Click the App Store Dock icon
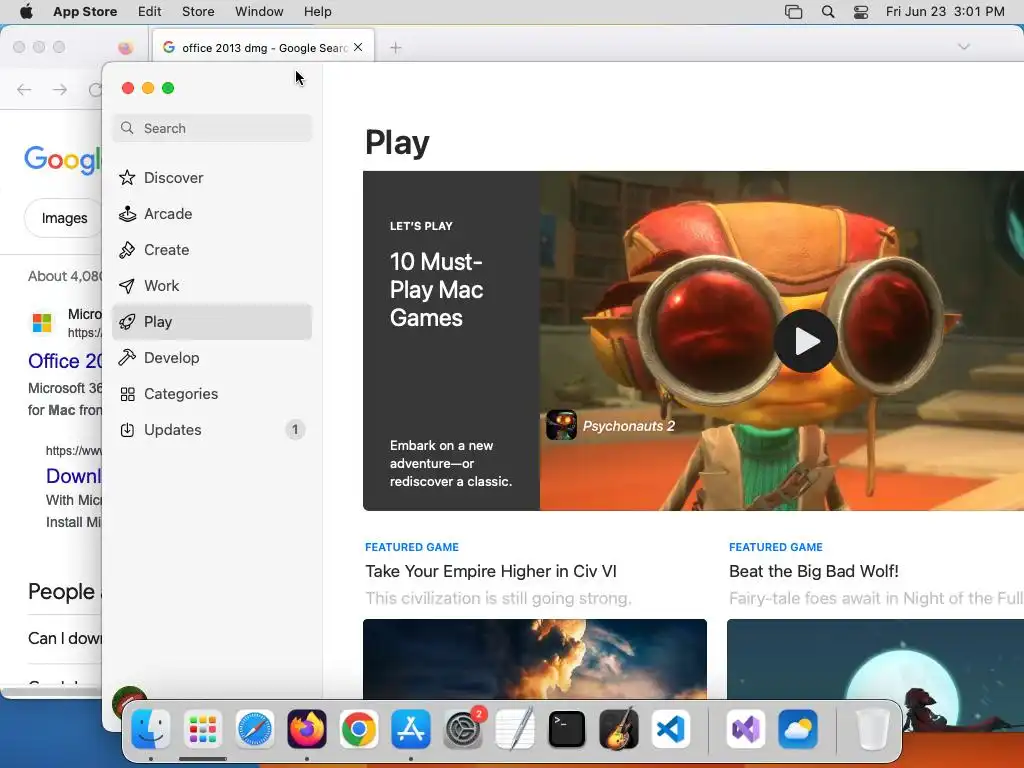1024x768 pixels. click(x=411, y=729)
